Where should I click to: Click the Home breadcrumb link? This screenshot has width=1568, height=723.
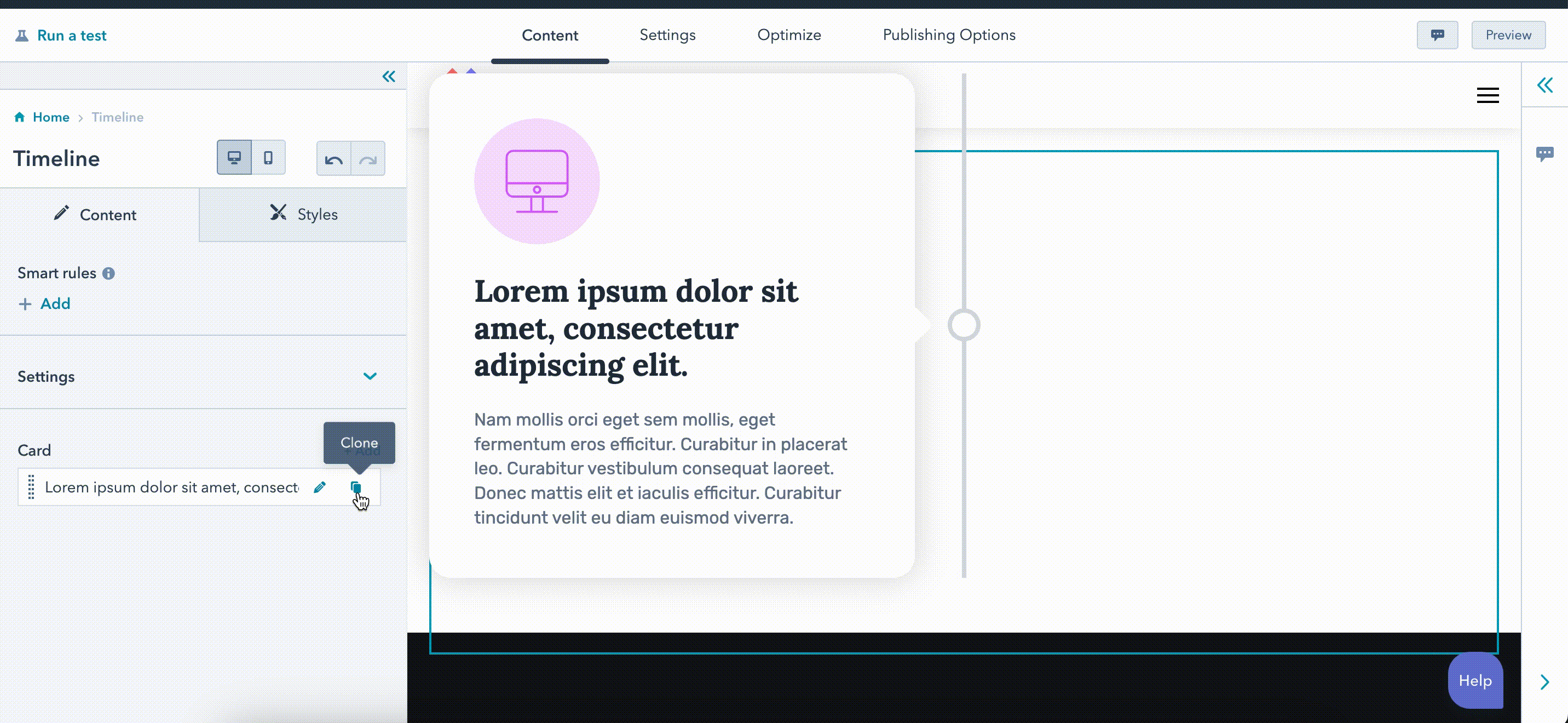coord(51,117)
